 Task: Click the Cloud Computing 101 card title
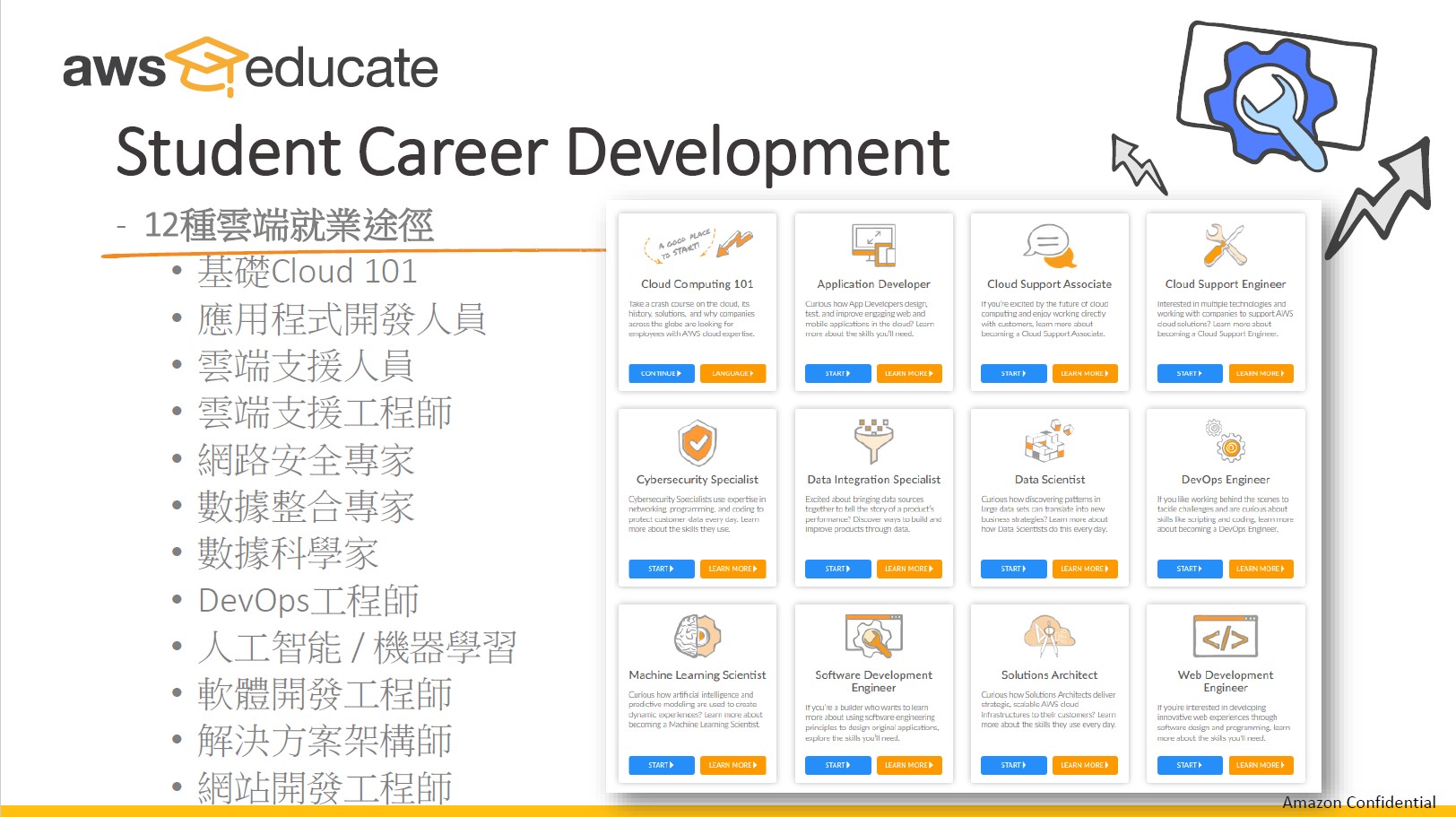[x=698, y=284]
